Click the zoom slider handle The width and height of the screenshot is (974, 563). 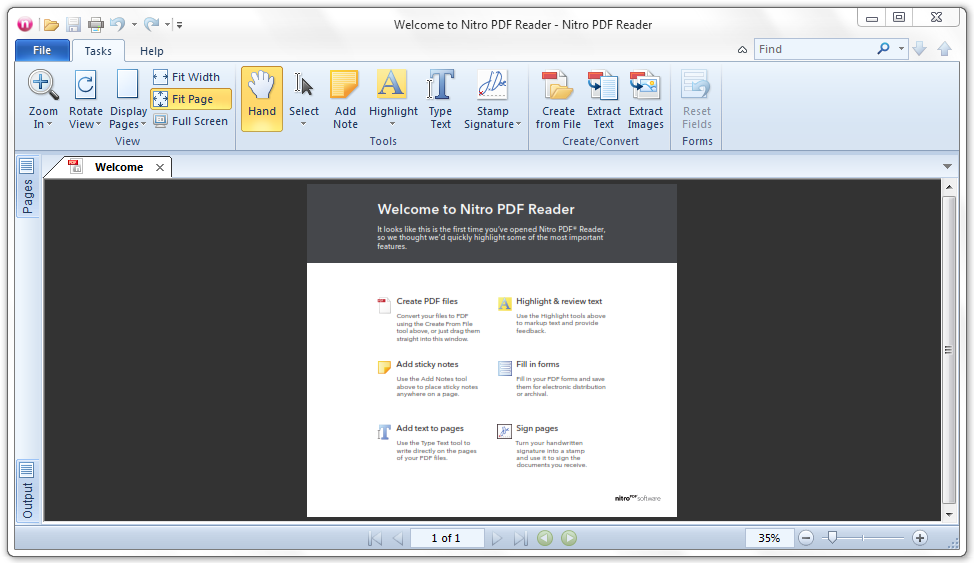coord(832,538)
